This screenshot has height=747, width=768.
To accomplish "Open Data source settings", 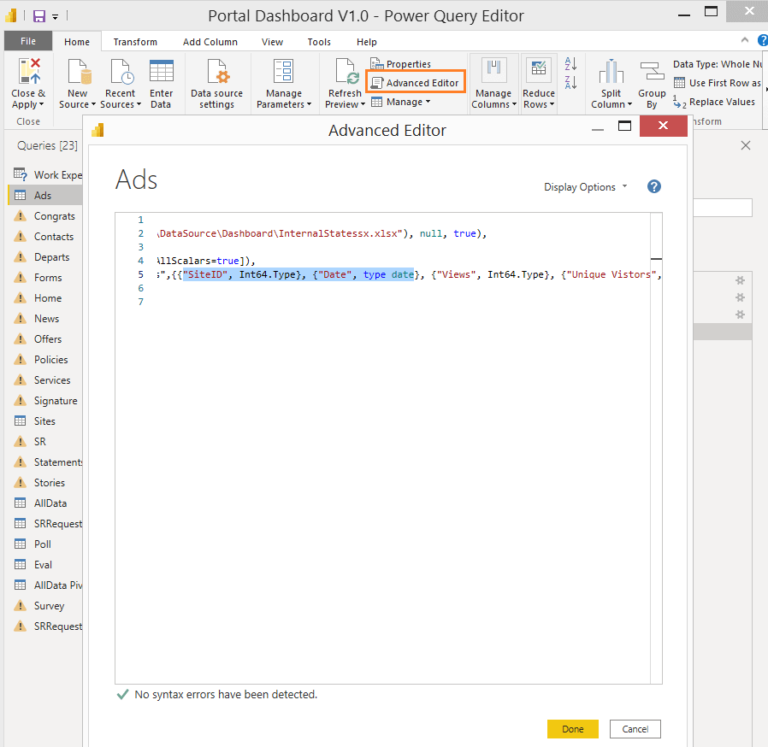I will [217, 84].
